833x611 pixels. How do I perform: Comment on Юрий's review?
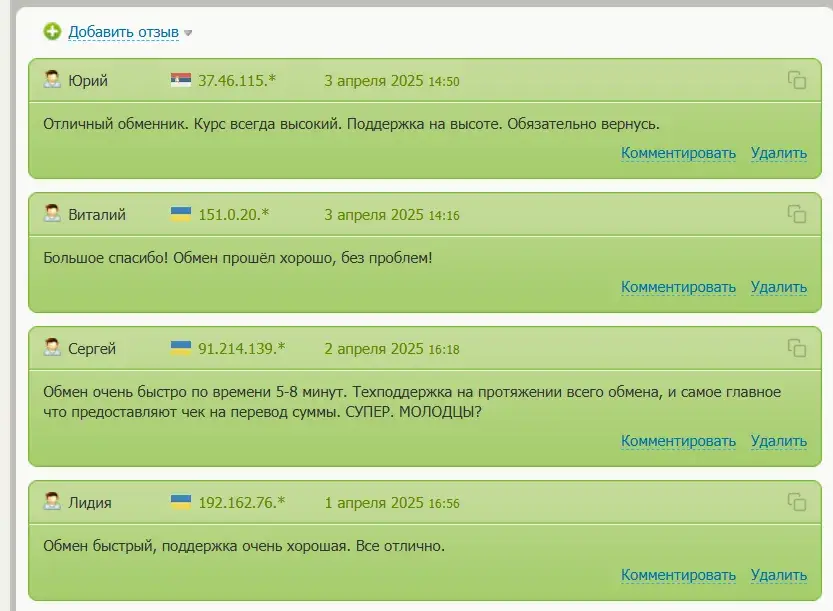tap(678, 153)
